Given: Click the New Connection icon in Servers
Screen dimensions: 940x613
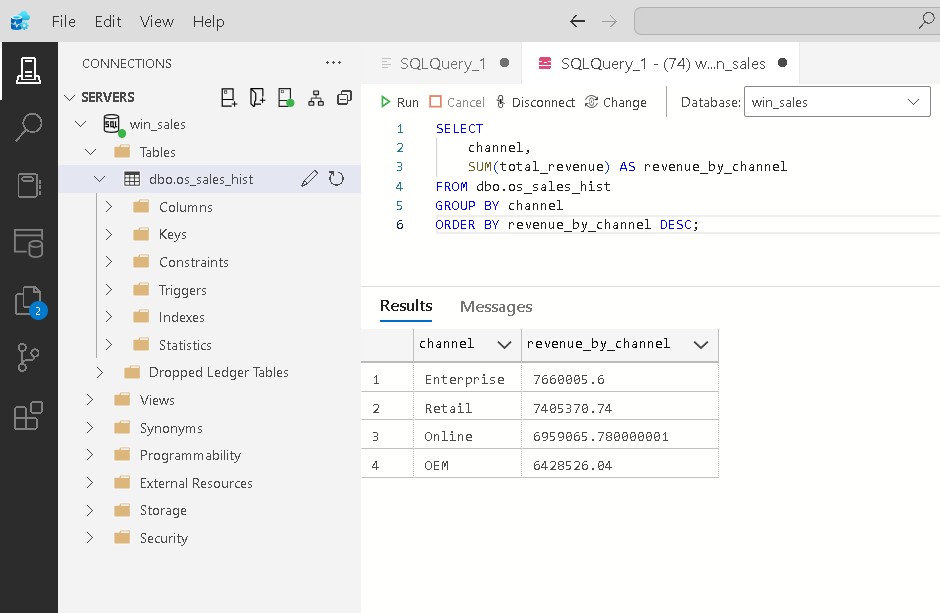Looking at the screenshot, I should [228, 97].
